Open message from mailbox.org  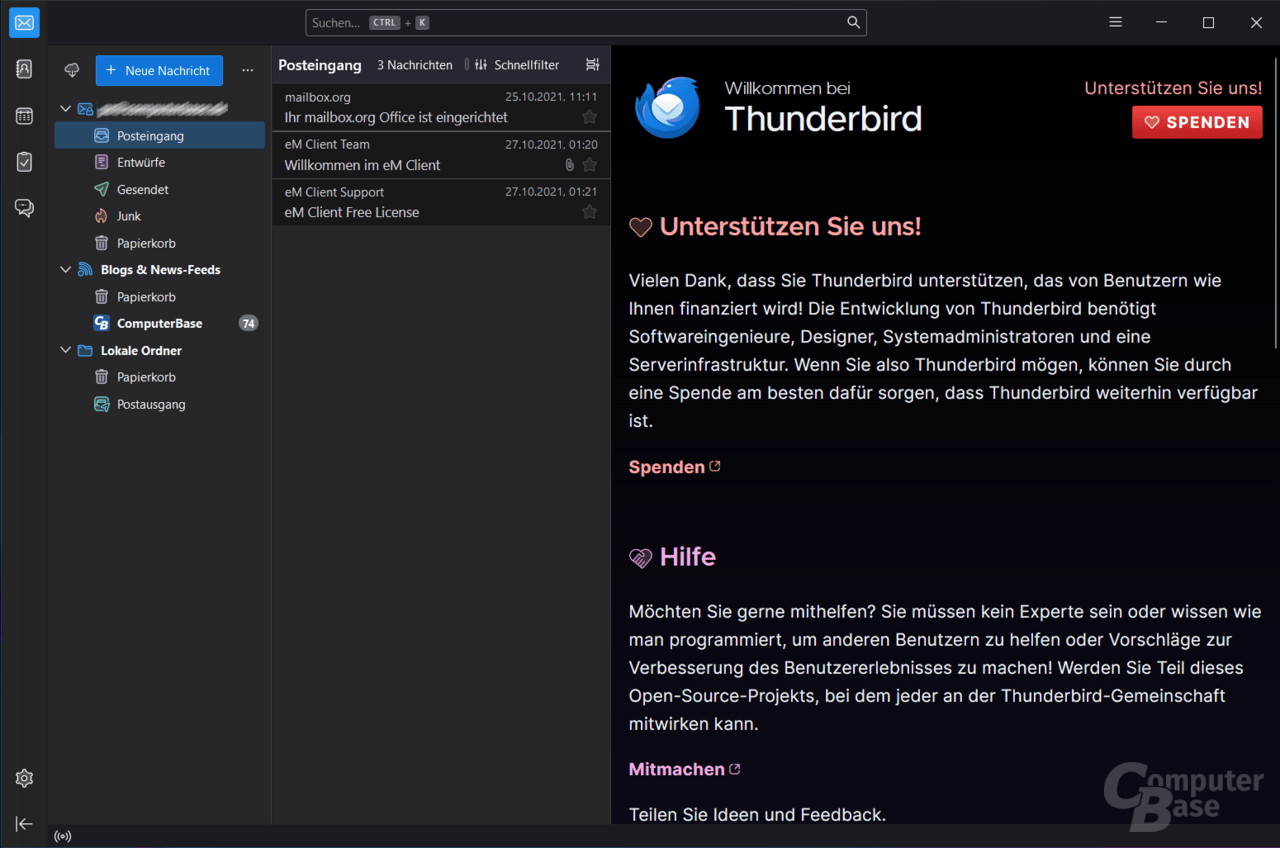pyautogui.click(x=441, y=107)
